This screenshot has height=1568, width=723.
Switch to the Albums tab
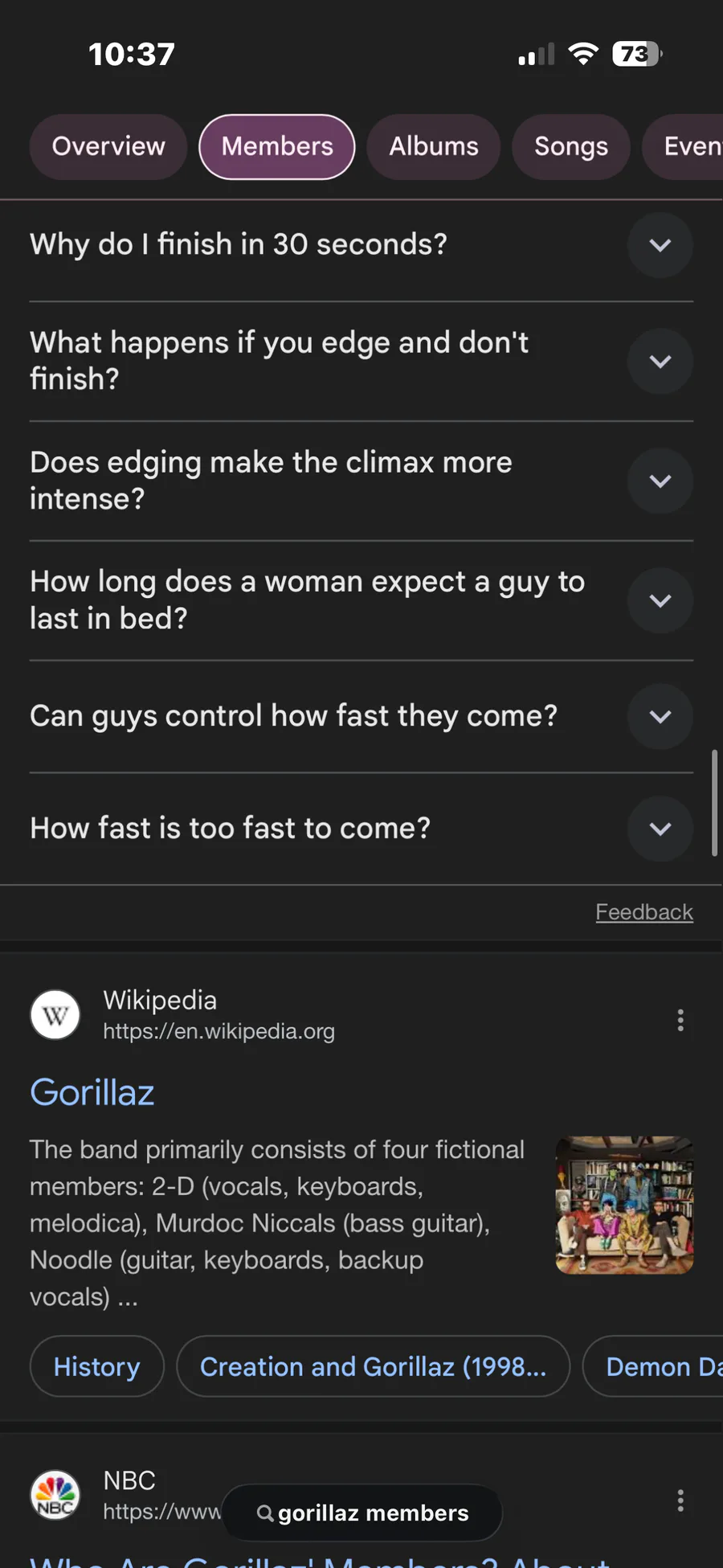[x=434, y=146]
